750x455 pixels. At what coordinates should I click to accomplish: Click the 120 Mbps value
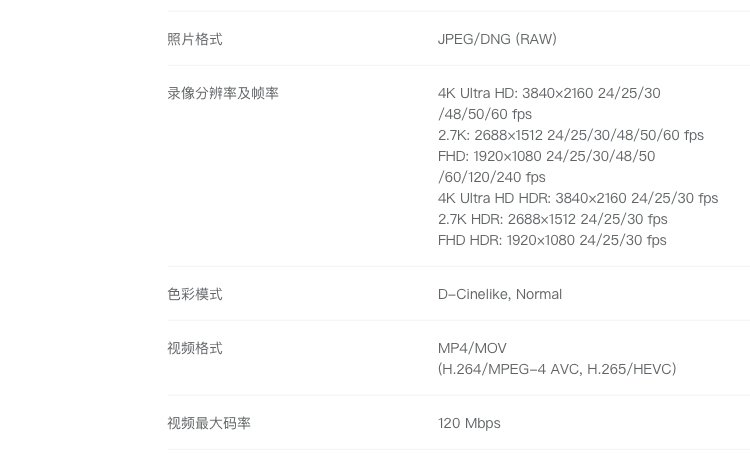(469, 423)
